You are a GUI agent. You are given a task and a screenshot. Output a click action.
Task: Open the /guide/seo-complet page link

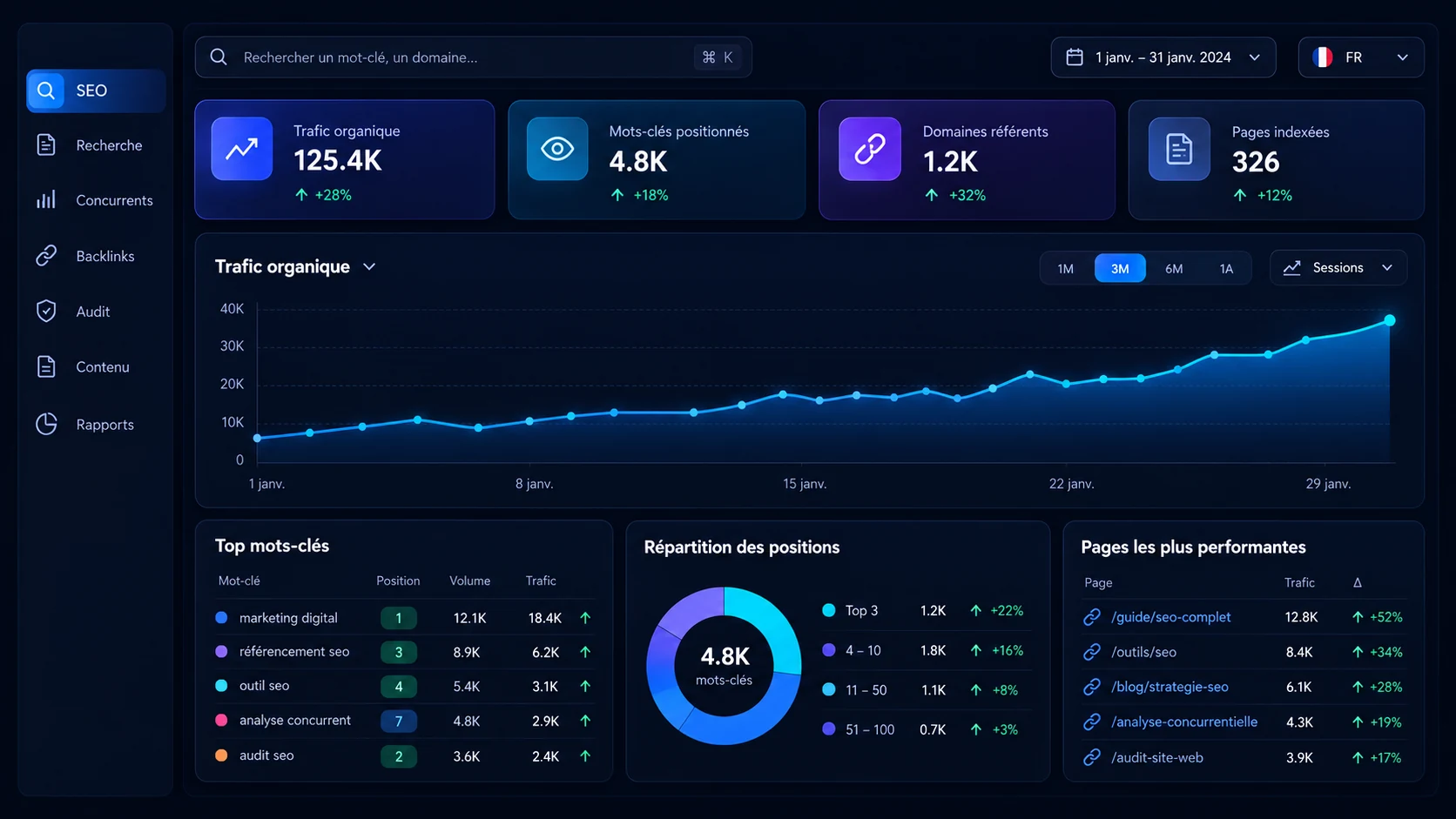pyautogui.click(x=1170, y=617)
